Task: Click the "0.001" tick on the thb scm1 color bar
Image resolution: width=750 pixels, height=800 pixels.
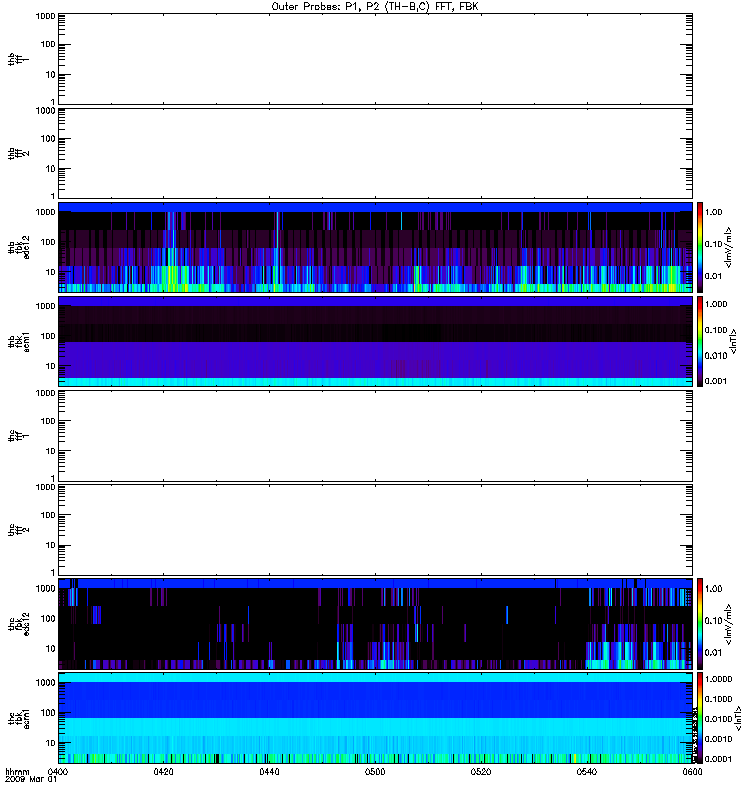Action: click(716, 381)
